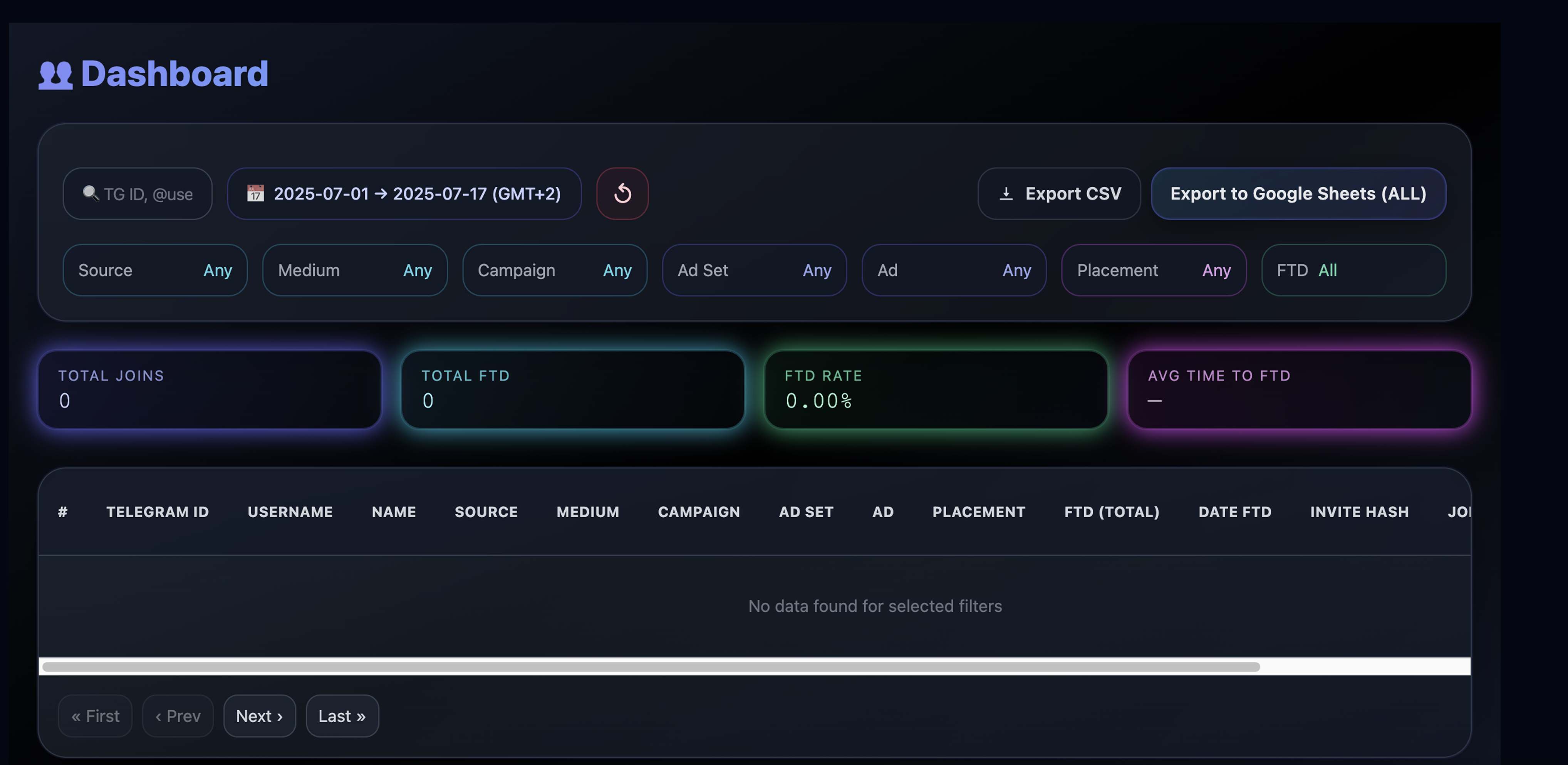
Task: Jump to the Last page
Action: [x=342, y=716]
